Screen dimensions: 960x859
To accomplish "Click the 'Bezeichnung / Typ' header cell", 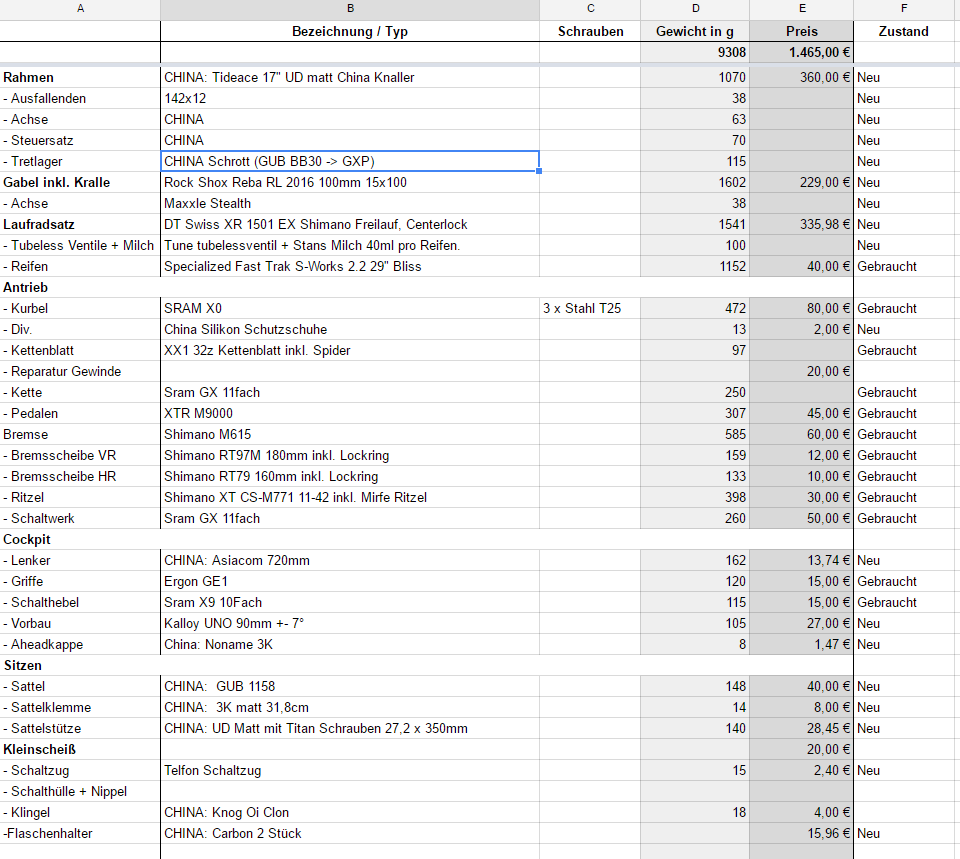I will tap(349, 31).
